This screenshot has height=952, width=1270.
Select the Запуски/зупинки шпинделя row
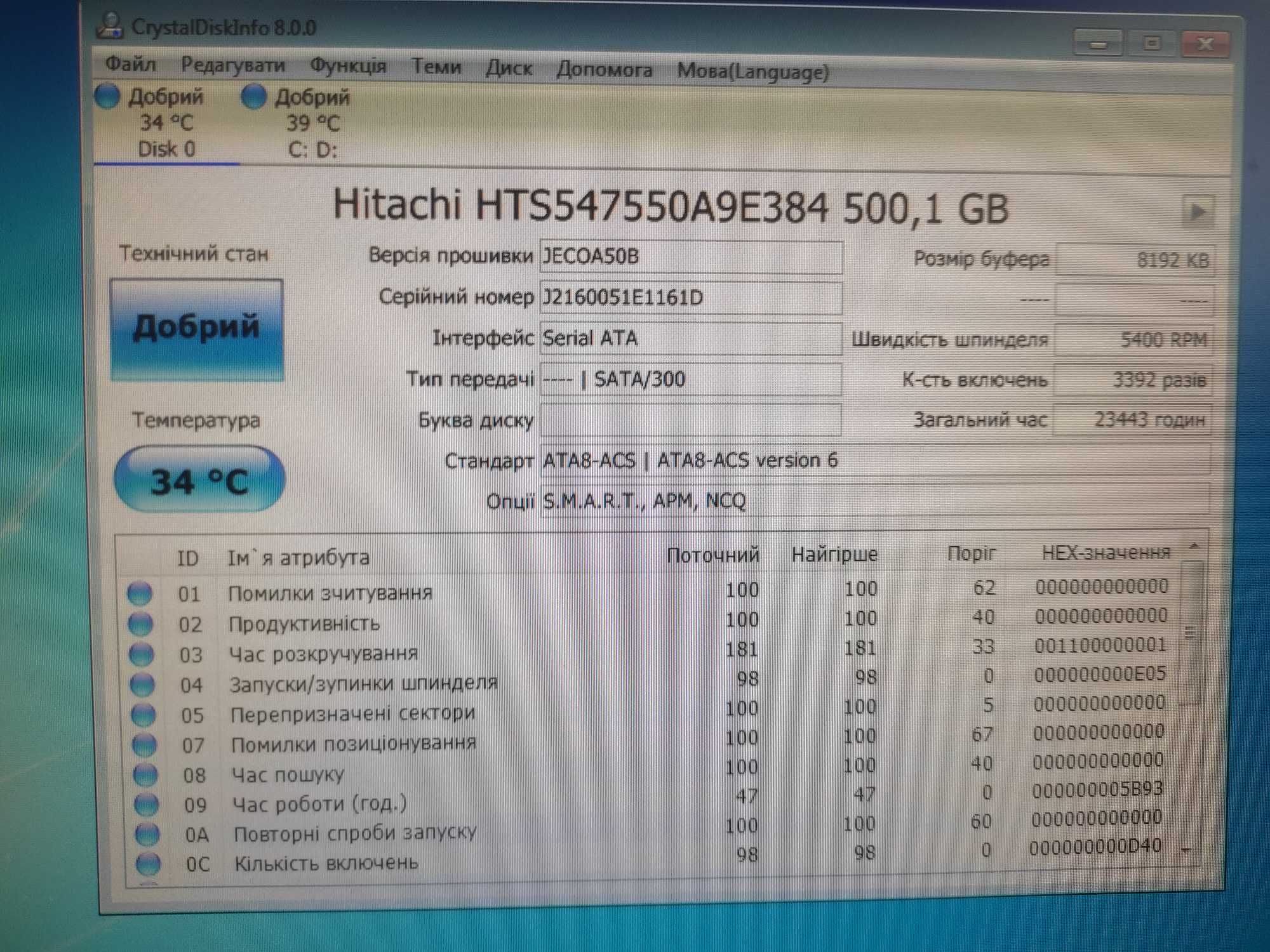[648, 680]
